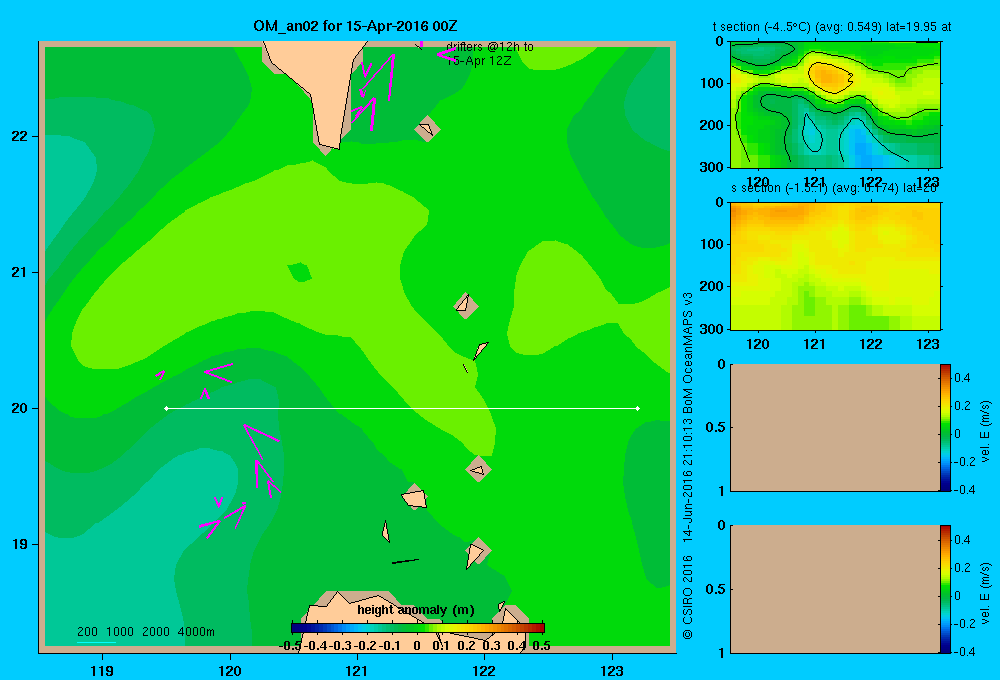Click the latitude 21 axis label on main map
The image size is (1000, 680).
tap(20, 272)
